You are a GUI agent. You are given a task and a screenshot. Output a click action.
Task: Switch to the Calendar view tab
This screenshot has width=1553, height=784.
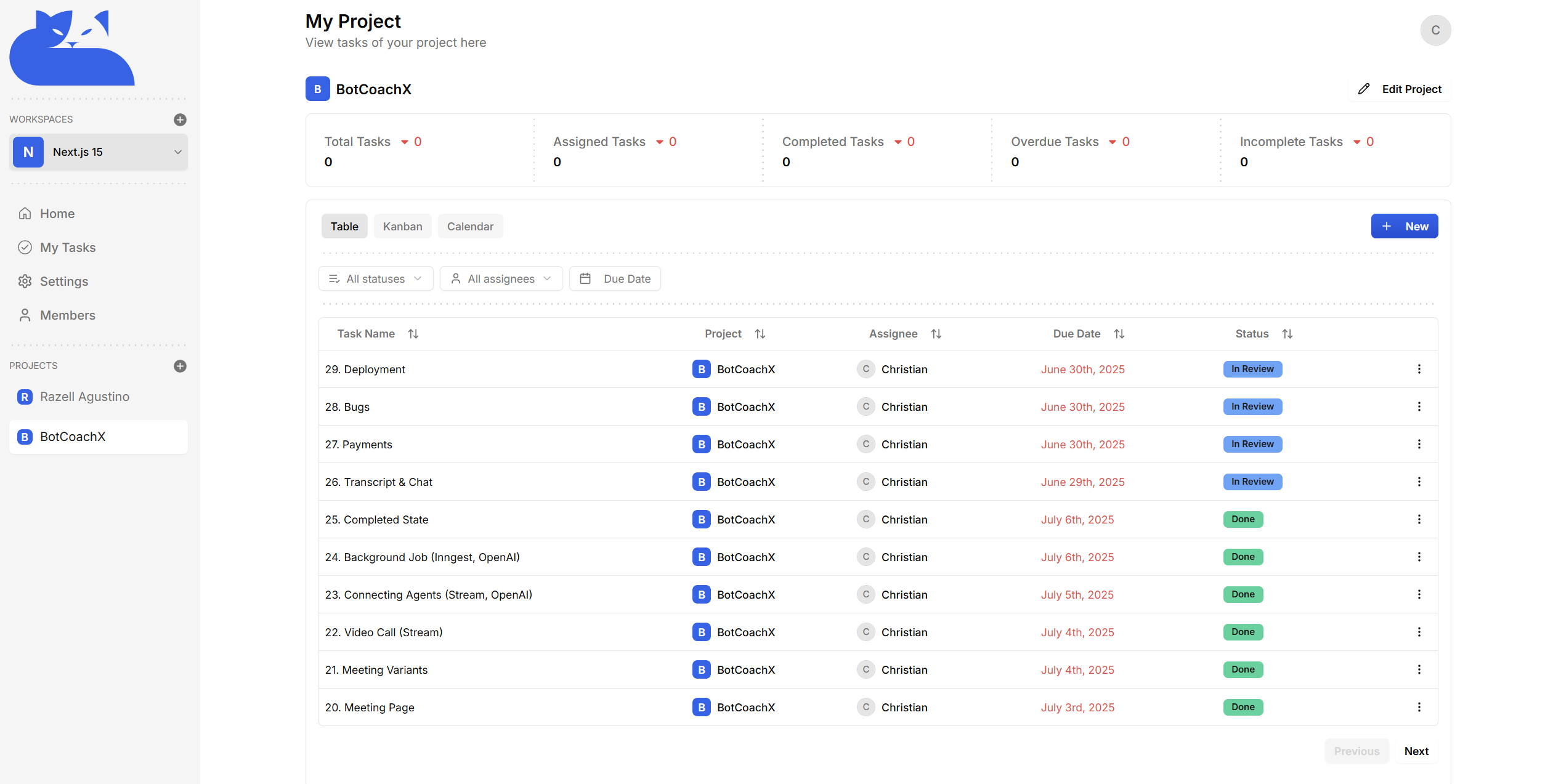(x=471, y=226)
